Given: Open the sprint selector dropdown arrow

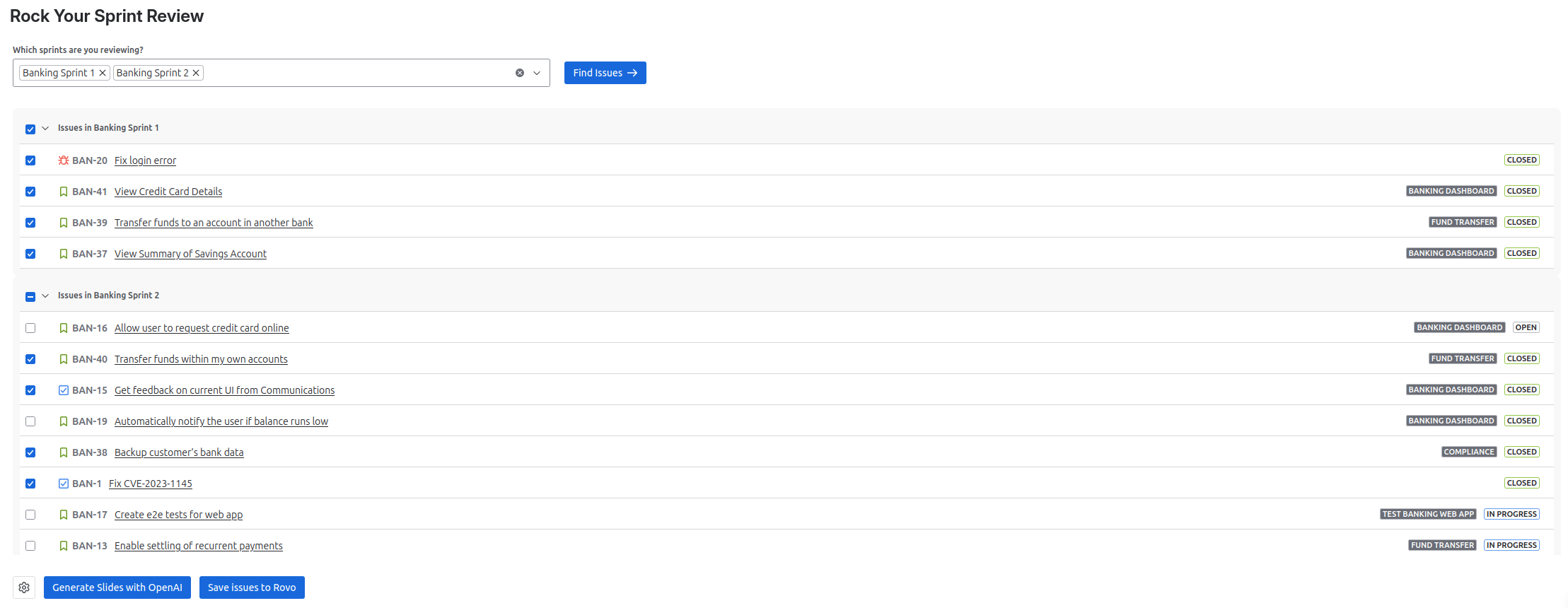Looking at the screenshot, I should (x=537, y=73).
